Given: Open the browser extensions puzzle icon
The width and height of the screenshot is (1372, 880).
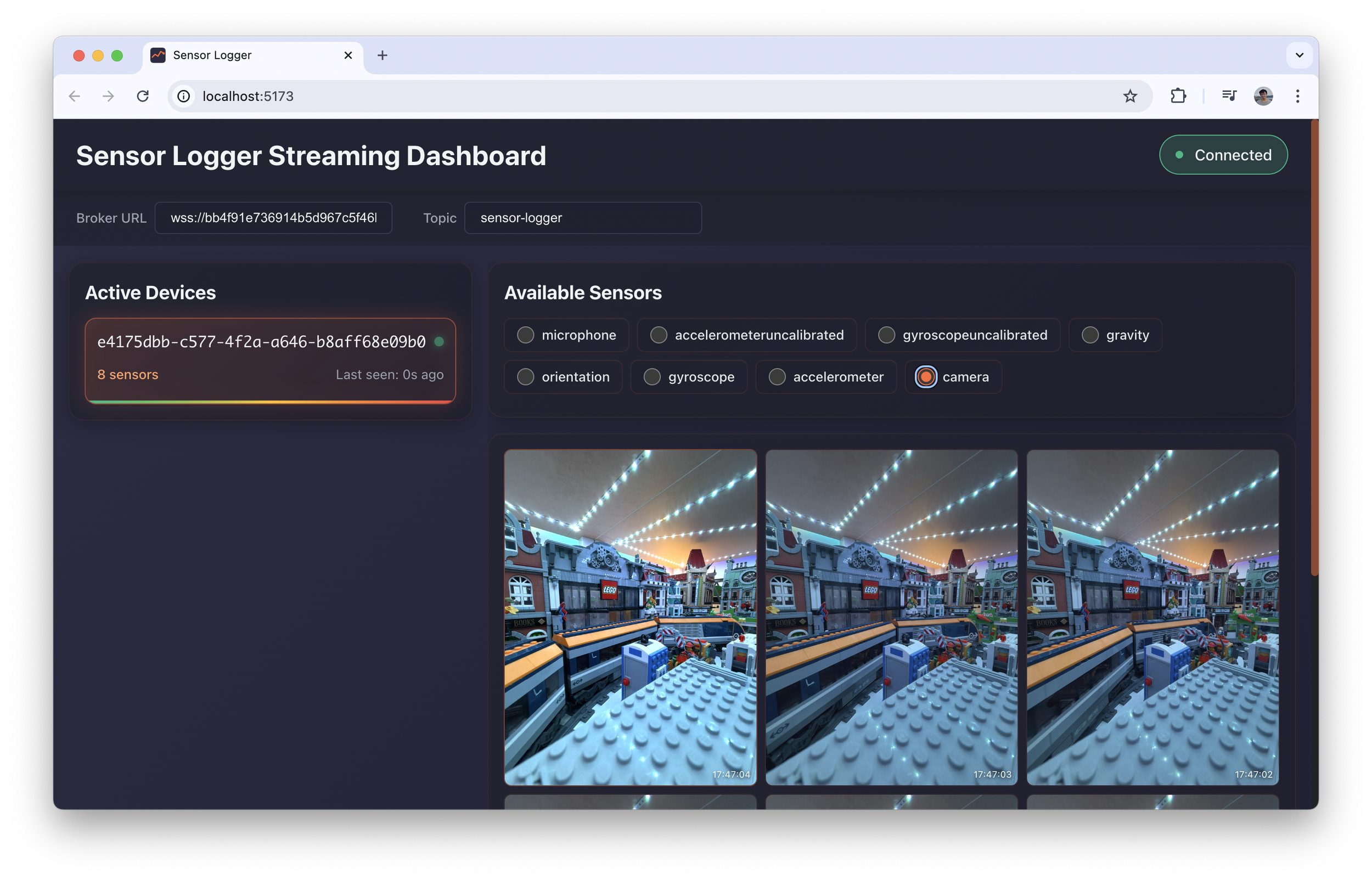Looking at the screenshot, I should click(x=1178, y=96).
